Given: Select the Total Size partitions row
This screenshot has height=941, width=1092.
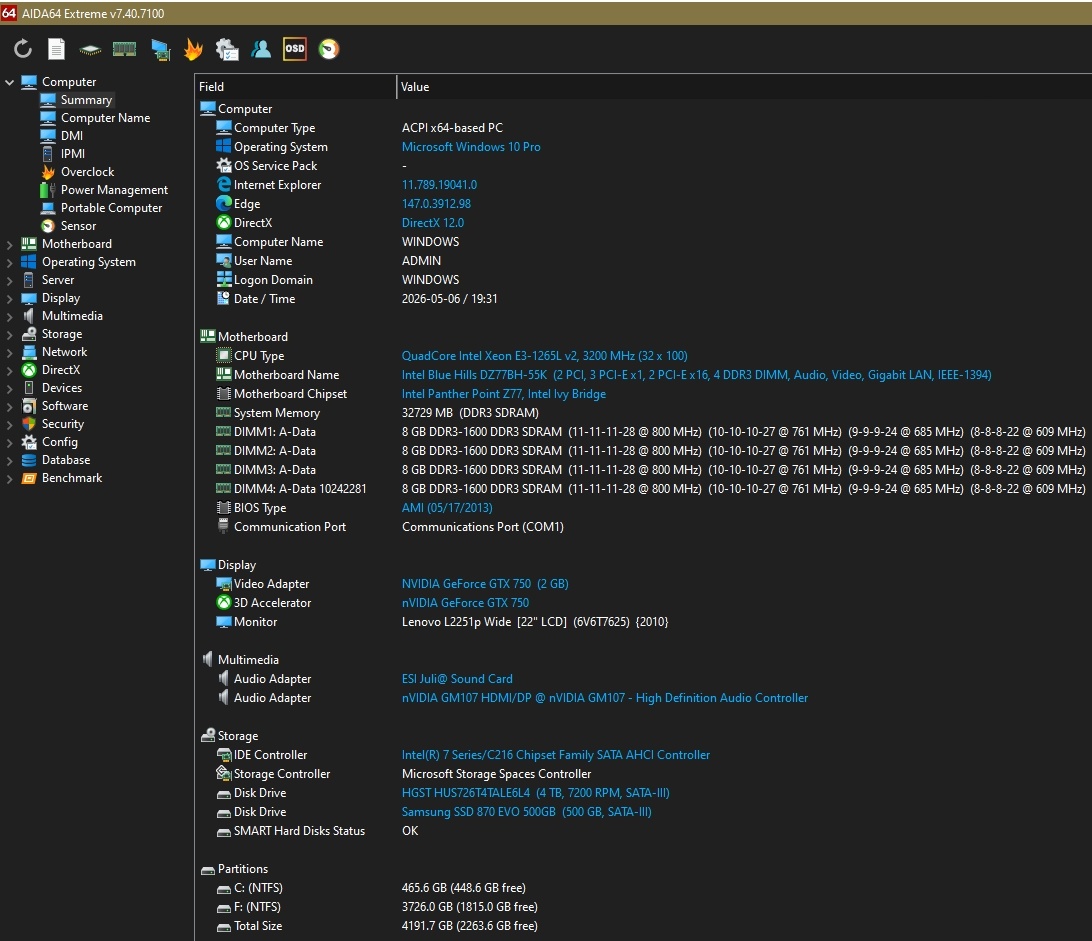Looking at the screenshot, I should 644,926.
